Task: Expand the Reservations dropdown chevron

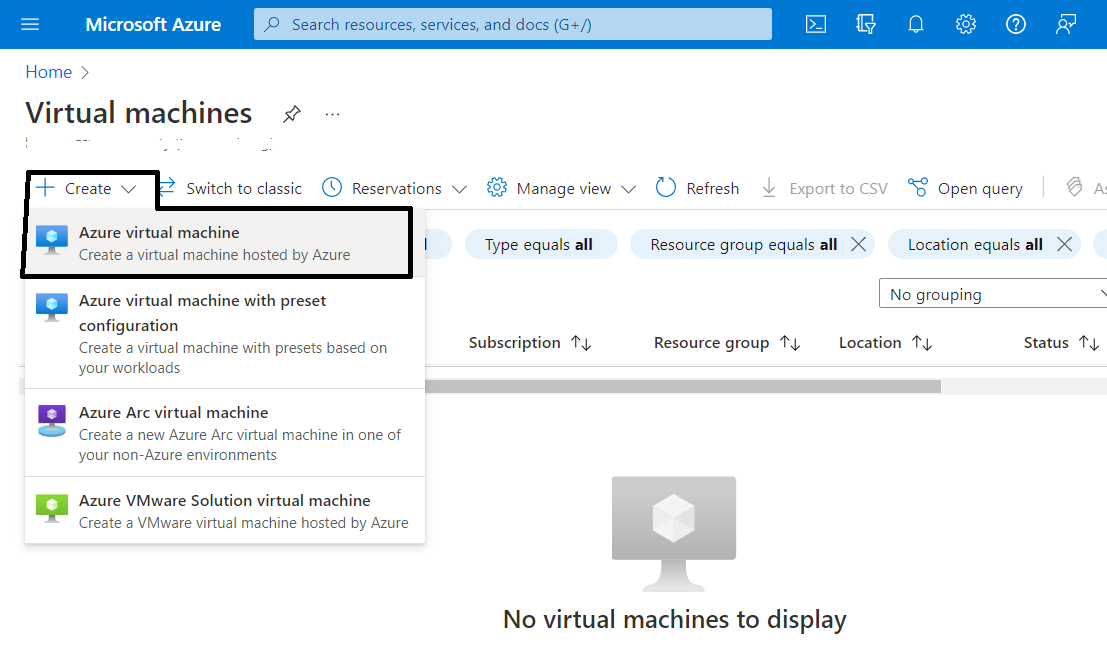Action: click(460, 189)
